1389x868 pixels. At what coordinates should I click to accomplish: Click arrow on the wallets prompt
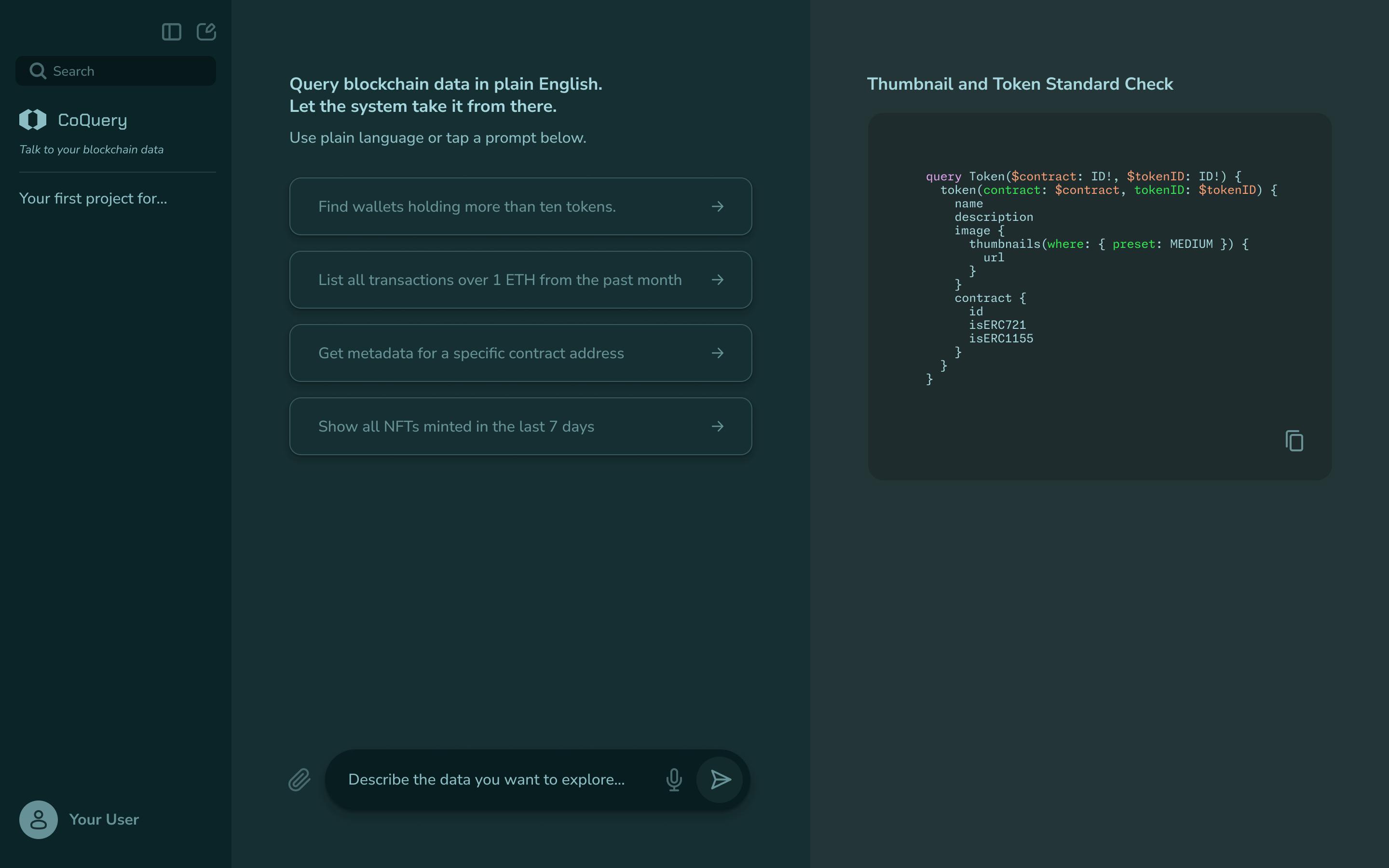718,207
